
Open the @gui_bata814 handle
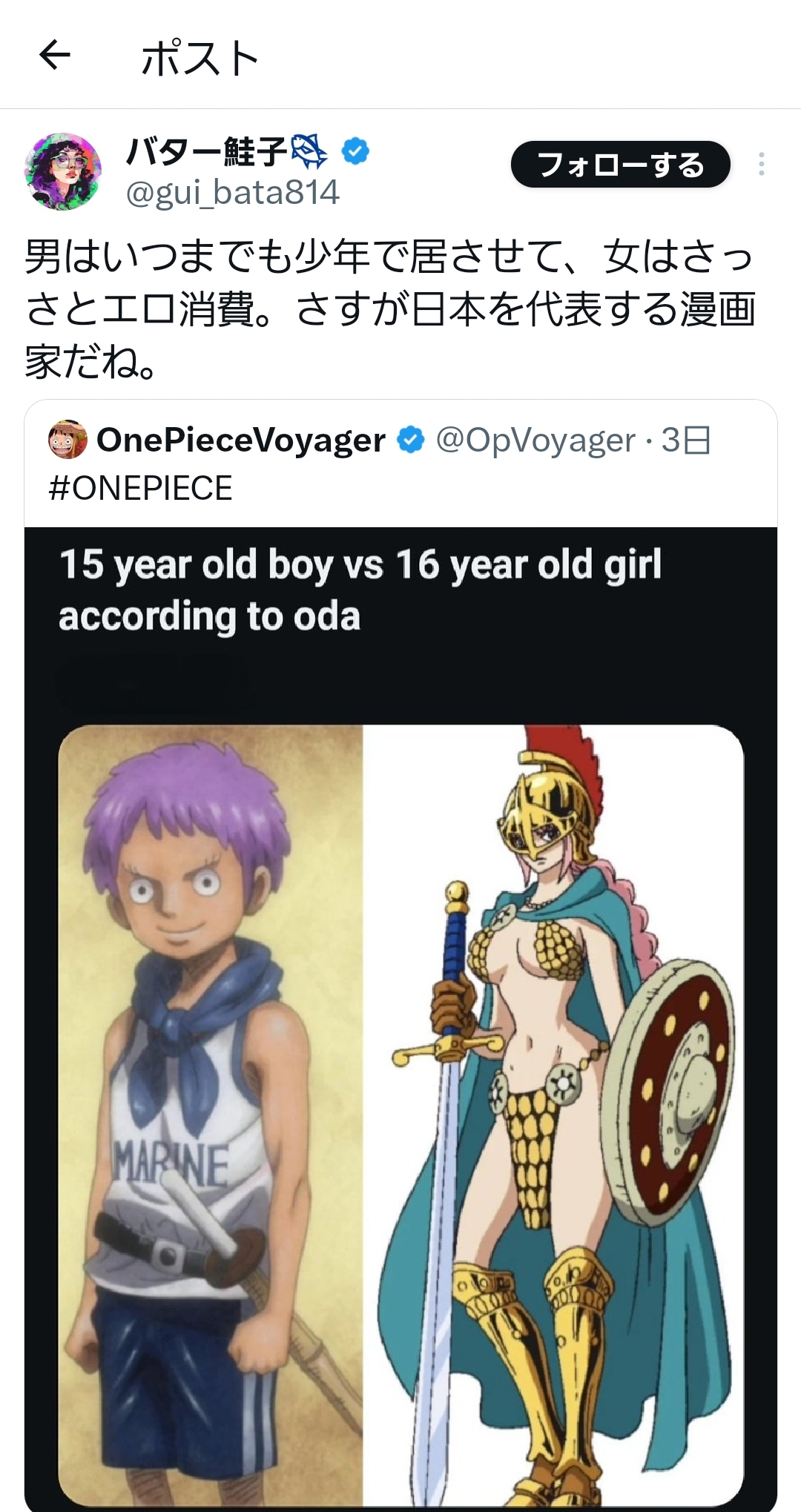click(232, 193)
